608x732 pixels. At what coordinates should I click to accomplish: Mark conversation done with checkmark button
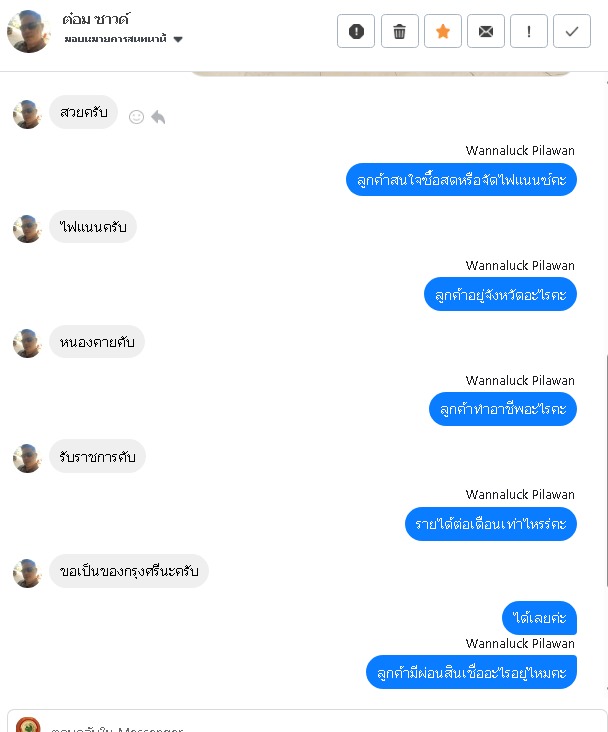tap(572, 31)
